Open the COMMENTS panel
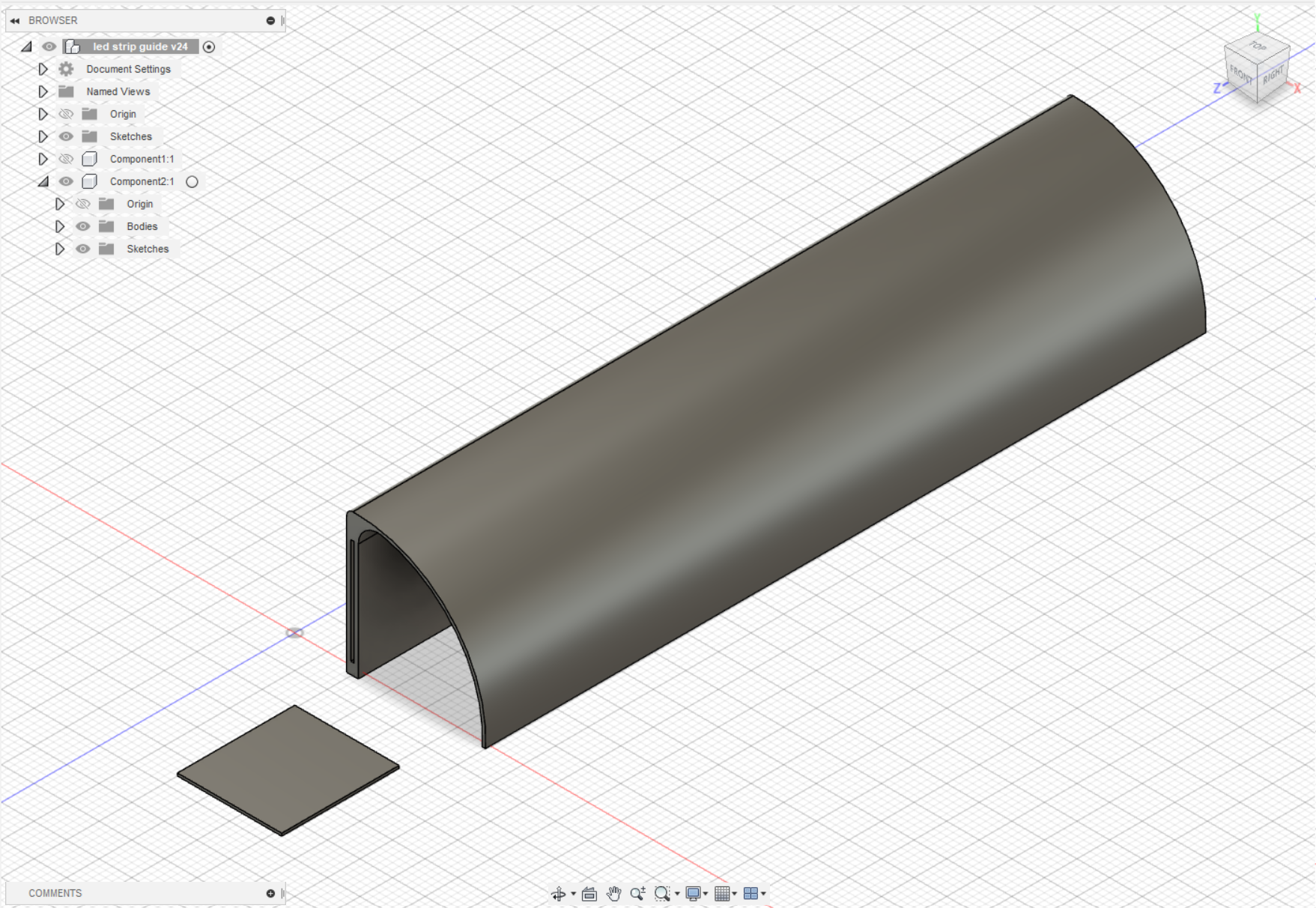The width and height of the screenshot is (1316, 908). pos(55,893)
